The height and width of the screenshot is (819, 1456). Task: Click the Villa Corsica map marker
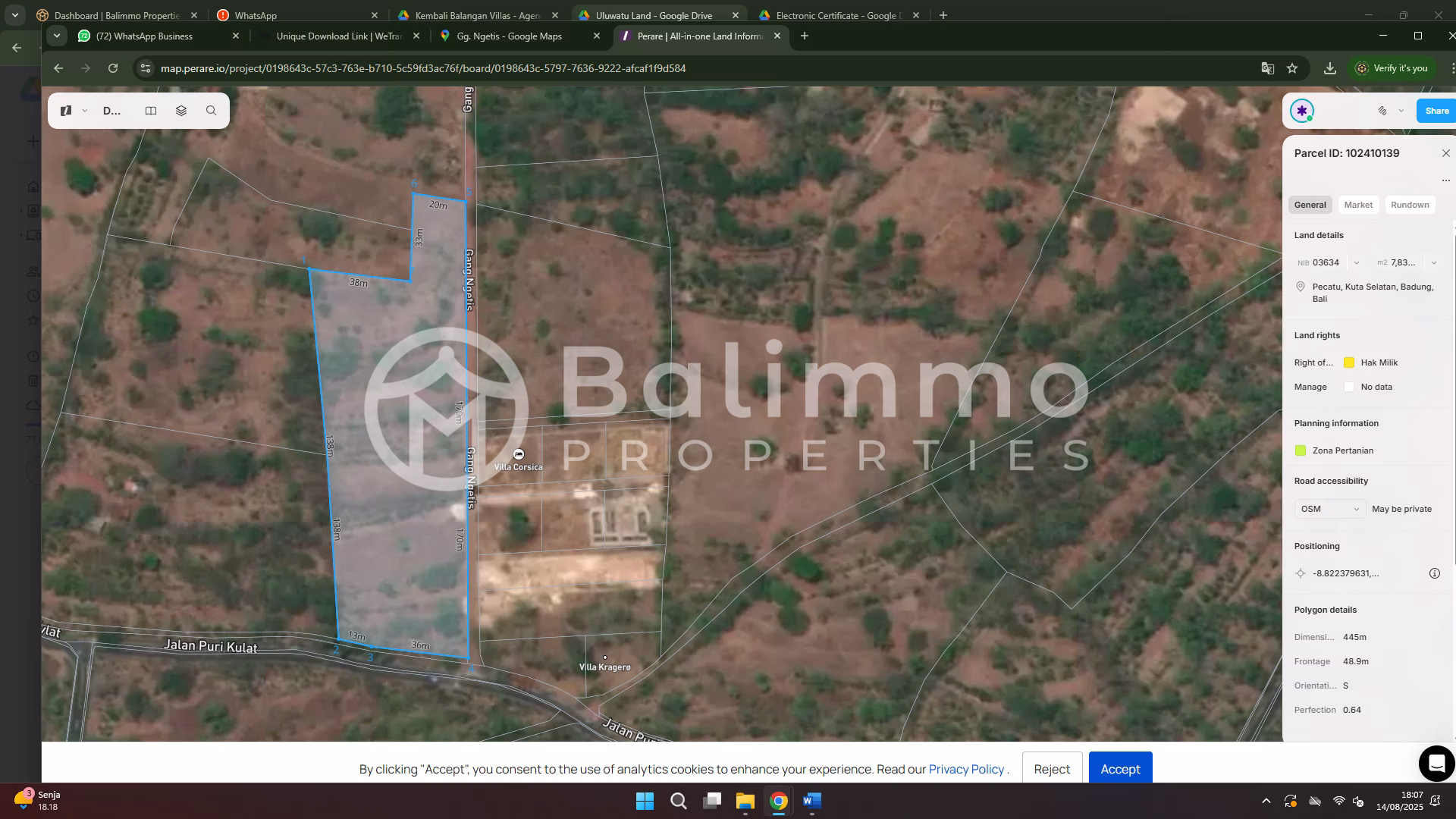point(519,454)
